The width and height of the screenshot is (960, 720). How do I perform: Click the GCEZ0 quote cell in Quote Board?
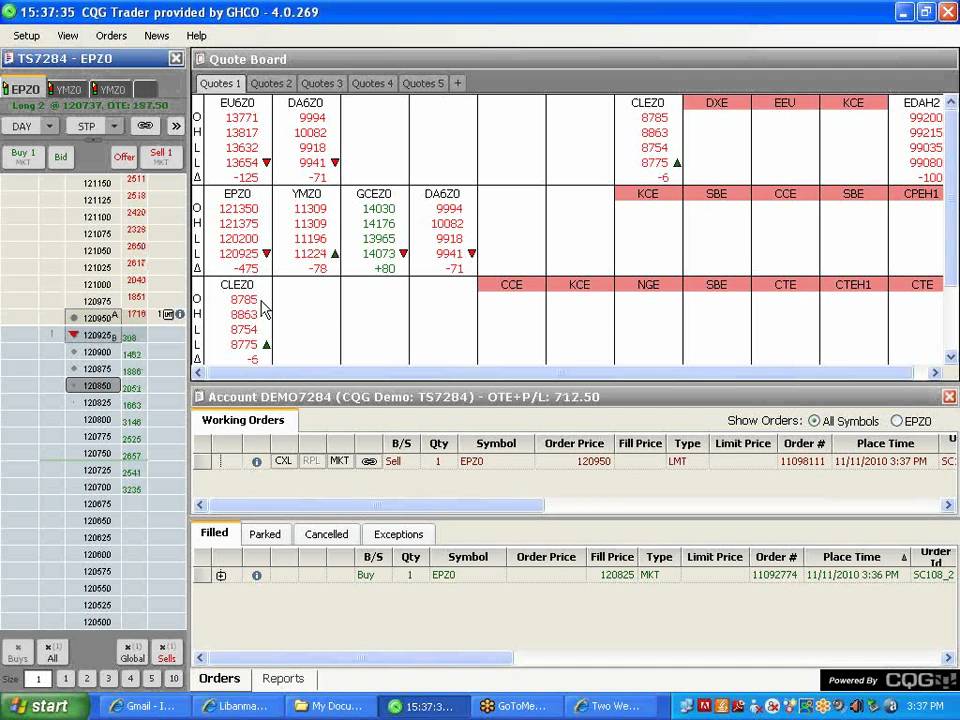click(375, 231)
